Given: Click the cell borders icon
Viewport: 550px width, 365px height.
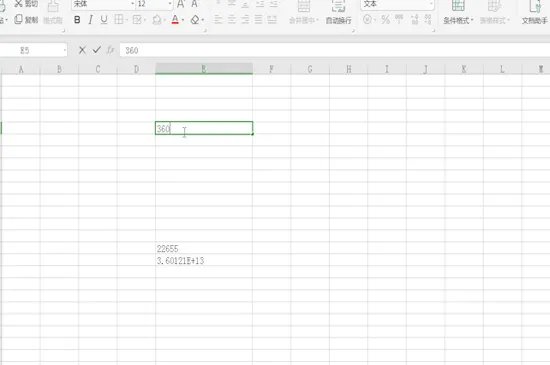Looking at the screenshot, I should [119, 20].
